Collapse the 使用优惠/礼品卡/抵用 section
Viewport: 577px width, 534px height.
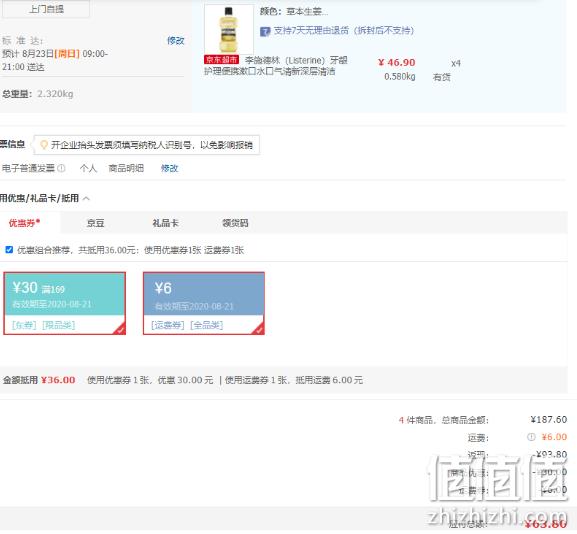[x=86, y=198]
